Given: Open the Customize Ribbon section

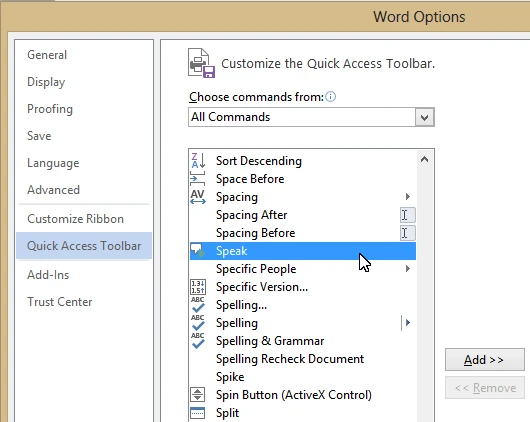Looking at the screenshot, I should (75, 219).
